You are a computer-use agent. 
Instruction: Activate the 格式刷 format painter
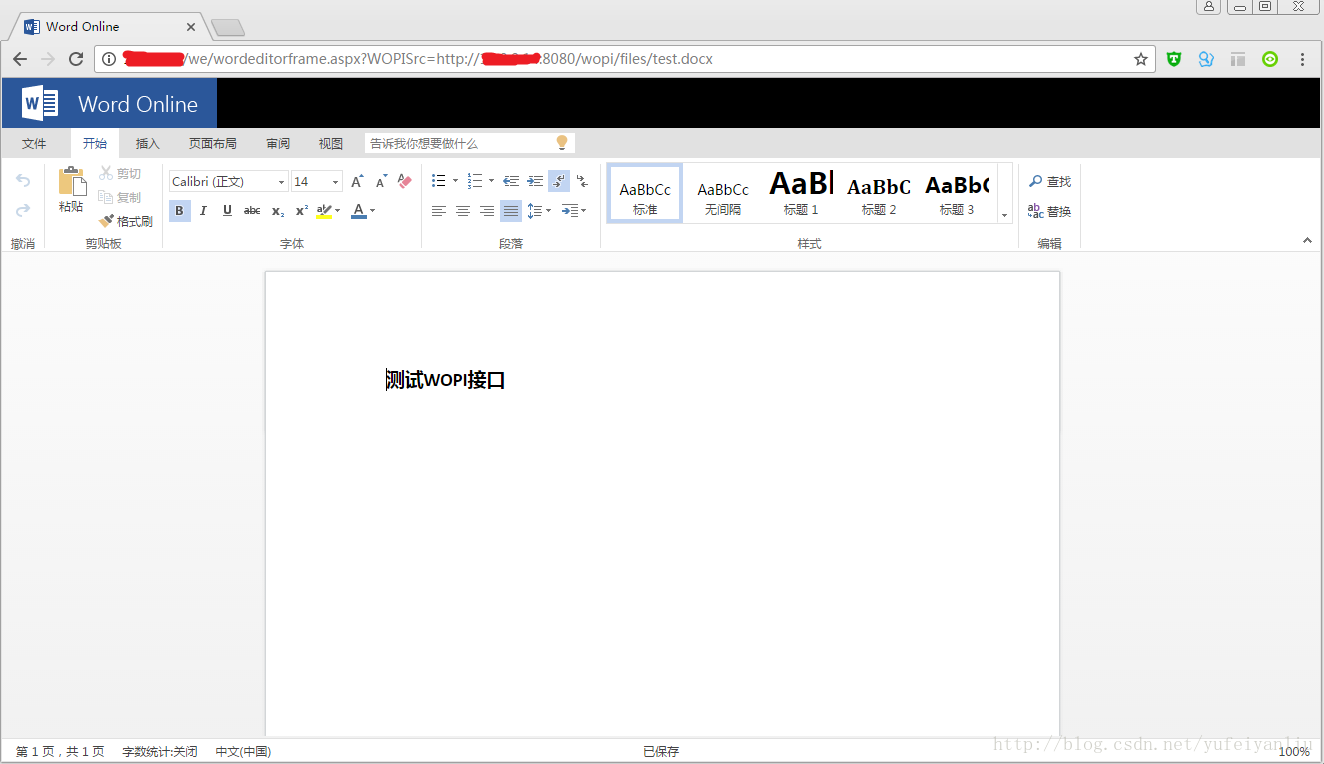(126, 221)
